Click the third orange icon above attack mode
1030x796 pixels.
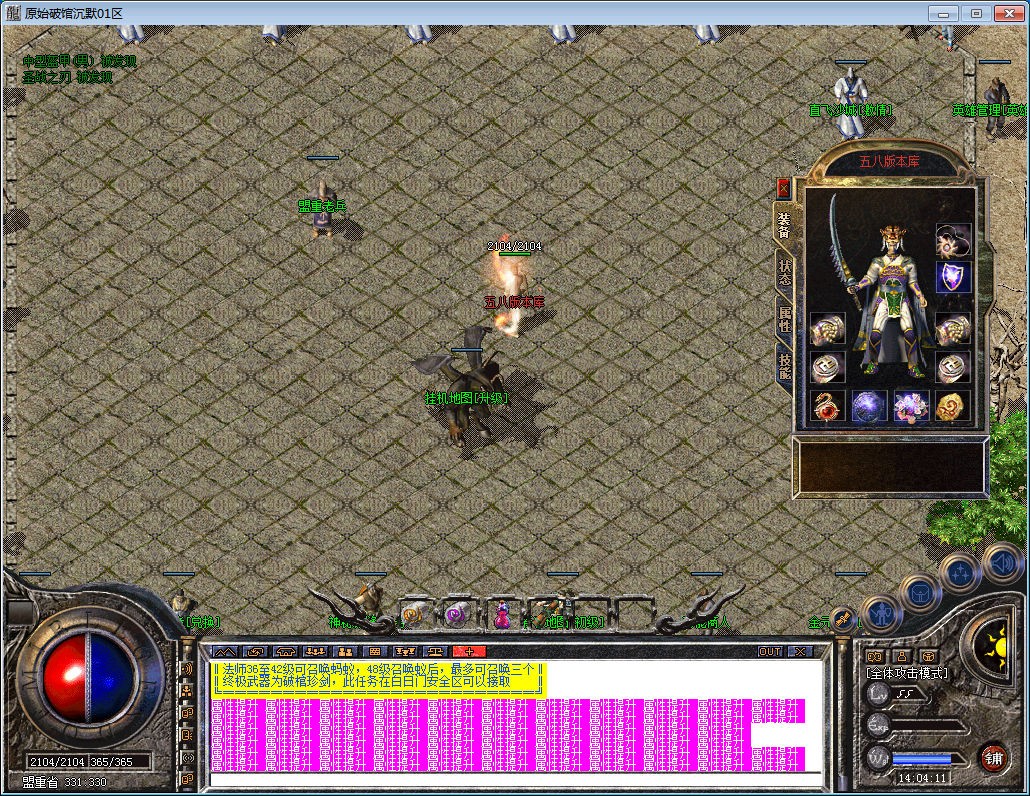click(x=928, y=656)
